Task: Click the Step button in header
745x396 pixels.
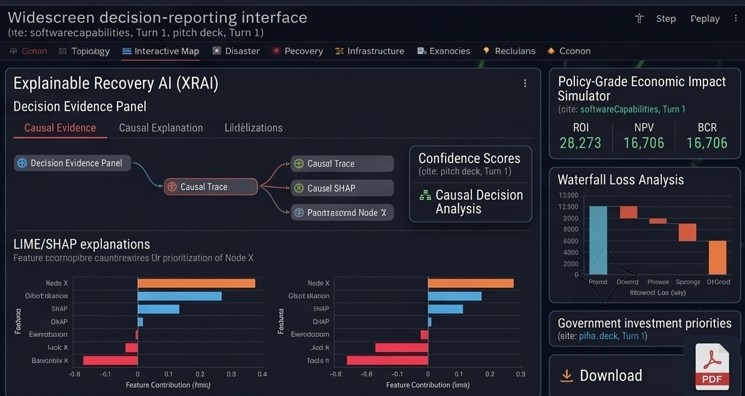Action: (666, 19)
